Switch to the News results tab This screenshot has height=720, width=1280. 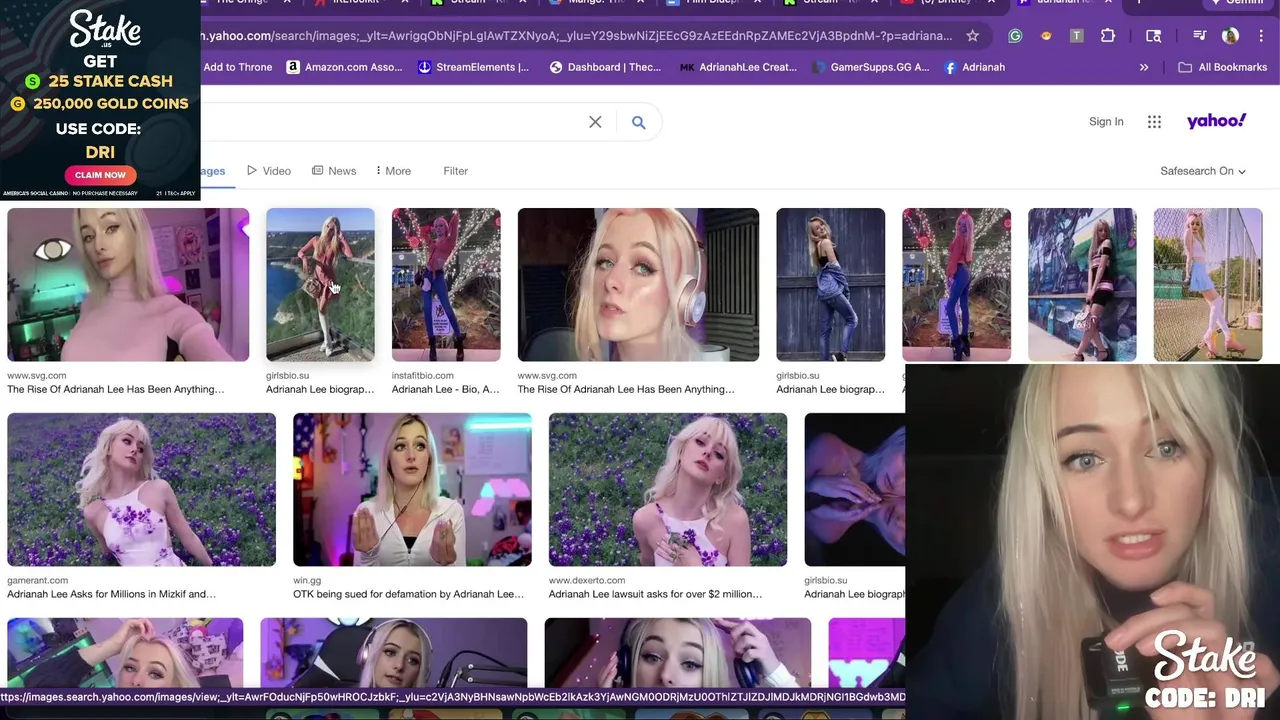click(x=334, y=171)
